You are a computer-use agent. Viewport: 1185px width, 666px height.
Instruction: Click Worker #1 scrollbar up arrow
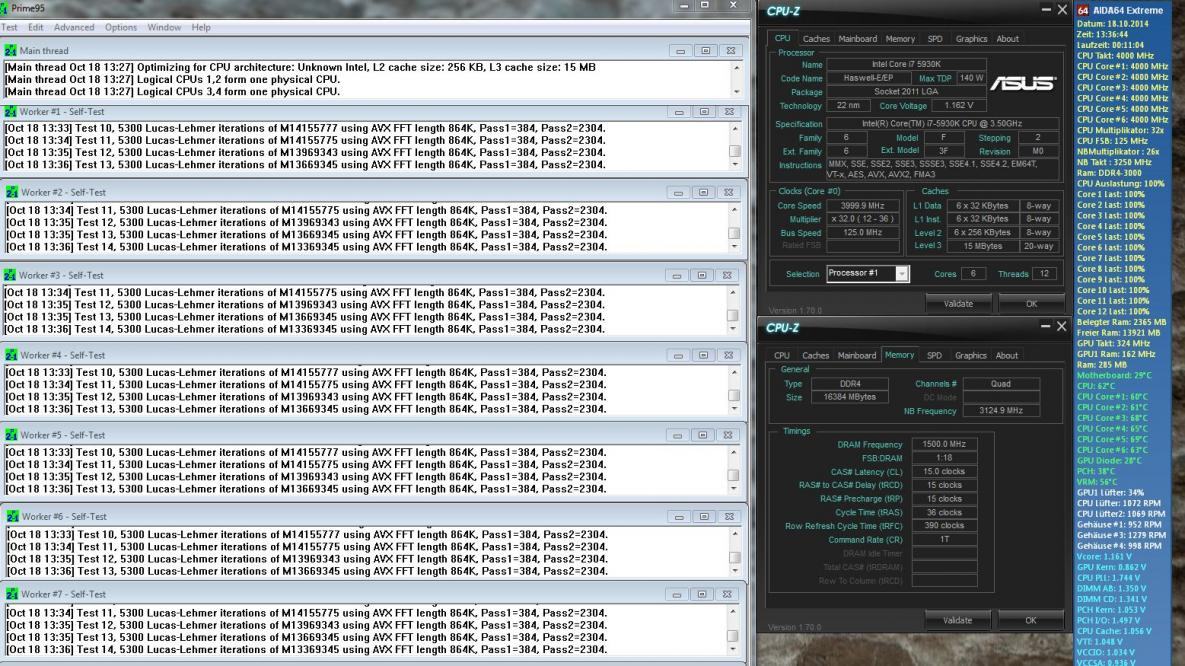(735, 129)
